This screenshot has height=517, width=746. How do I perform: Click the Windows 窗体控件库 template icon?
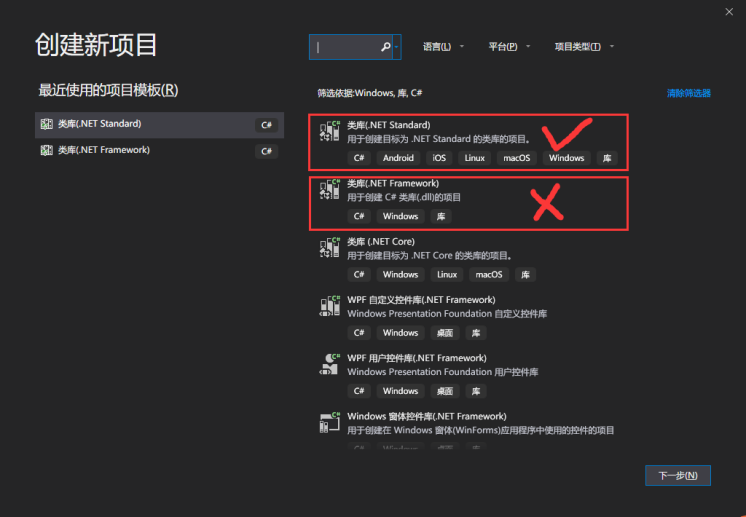click(x=330, y=423)
